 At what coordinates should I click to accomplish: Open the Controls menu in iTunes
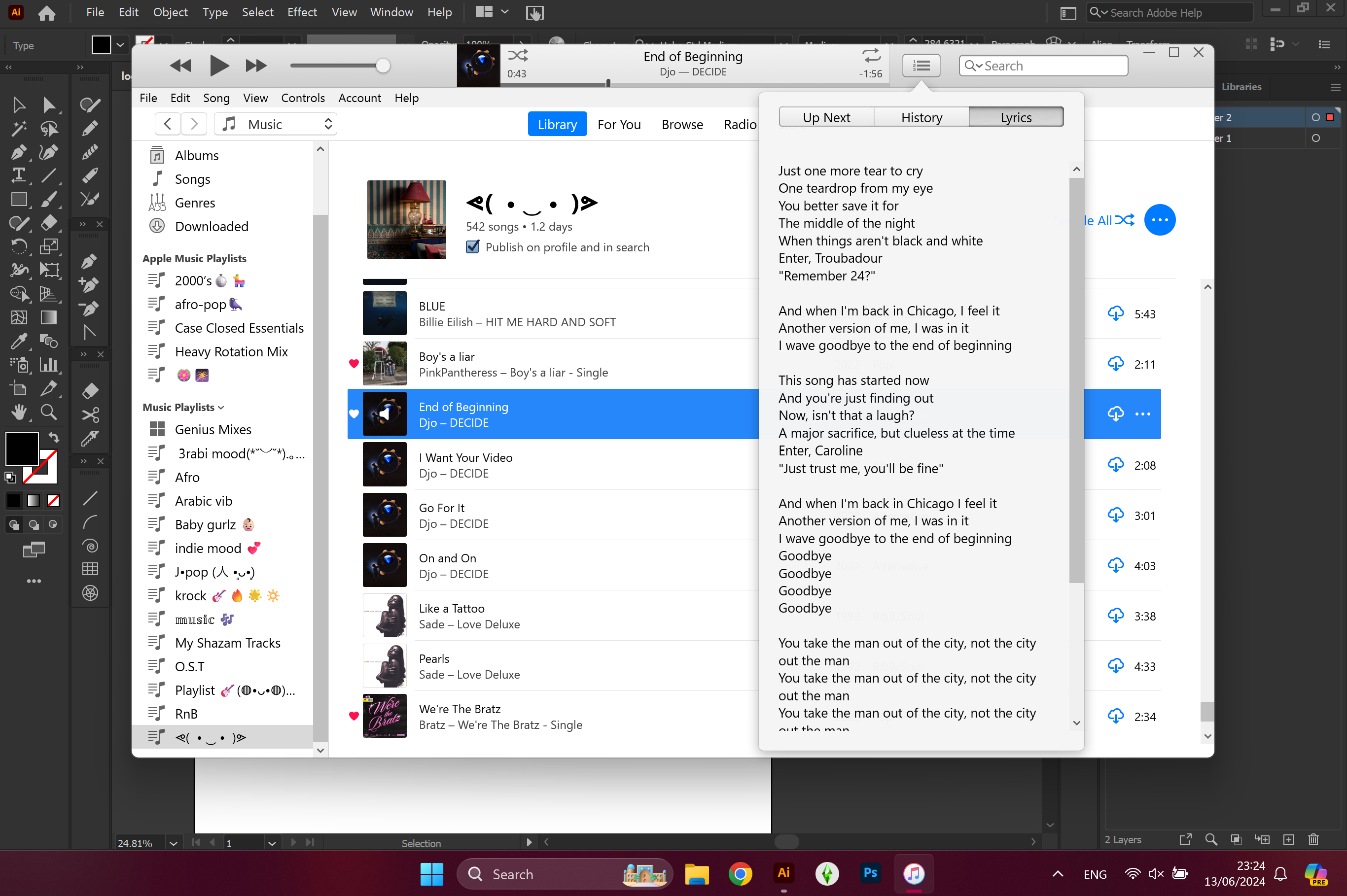[302, 98]
